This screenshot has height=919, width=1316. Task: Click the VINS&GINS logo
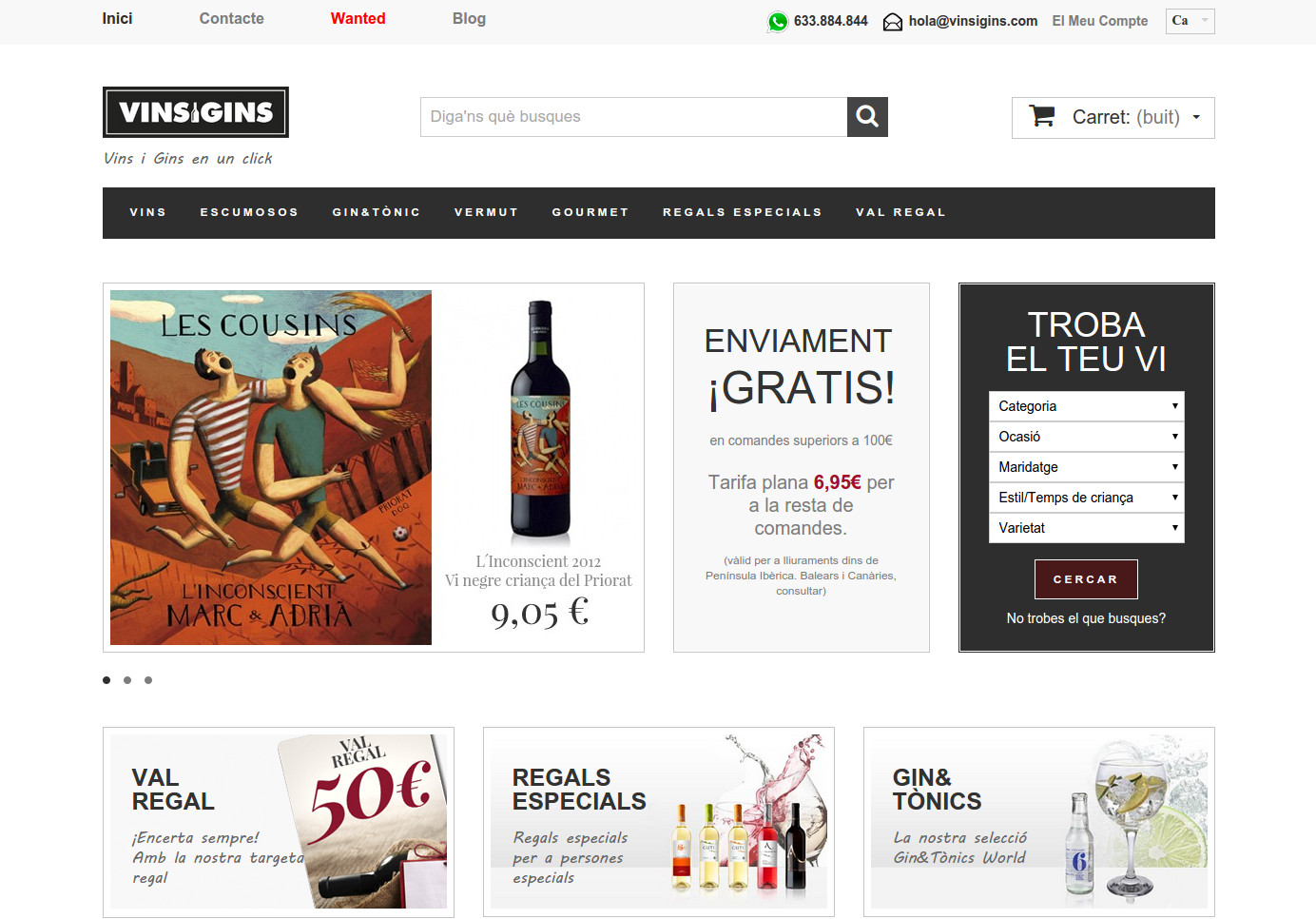[x=196, y=112]
